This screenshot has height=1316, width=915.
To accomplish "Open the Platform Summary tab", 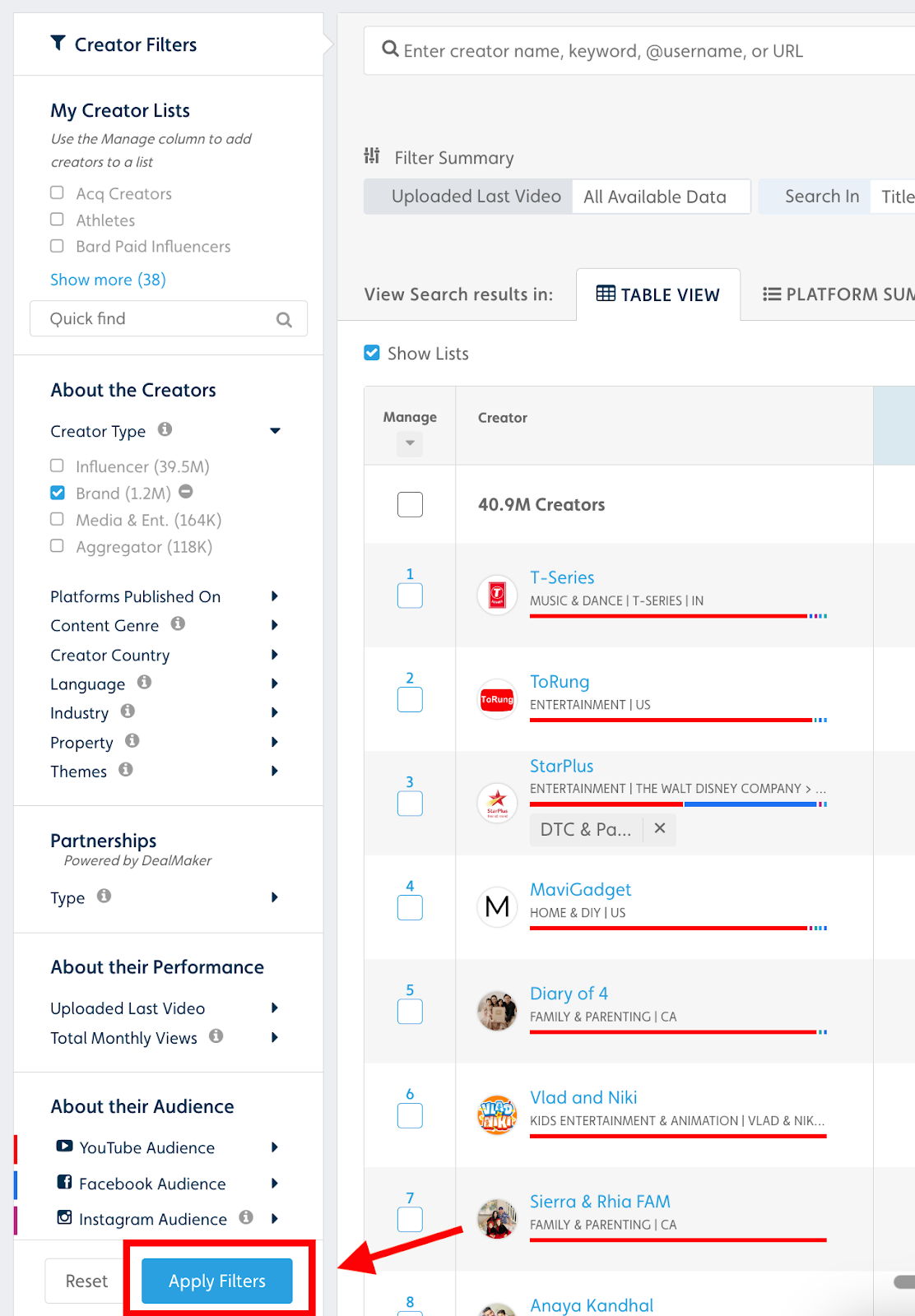I will pos(838,294).
